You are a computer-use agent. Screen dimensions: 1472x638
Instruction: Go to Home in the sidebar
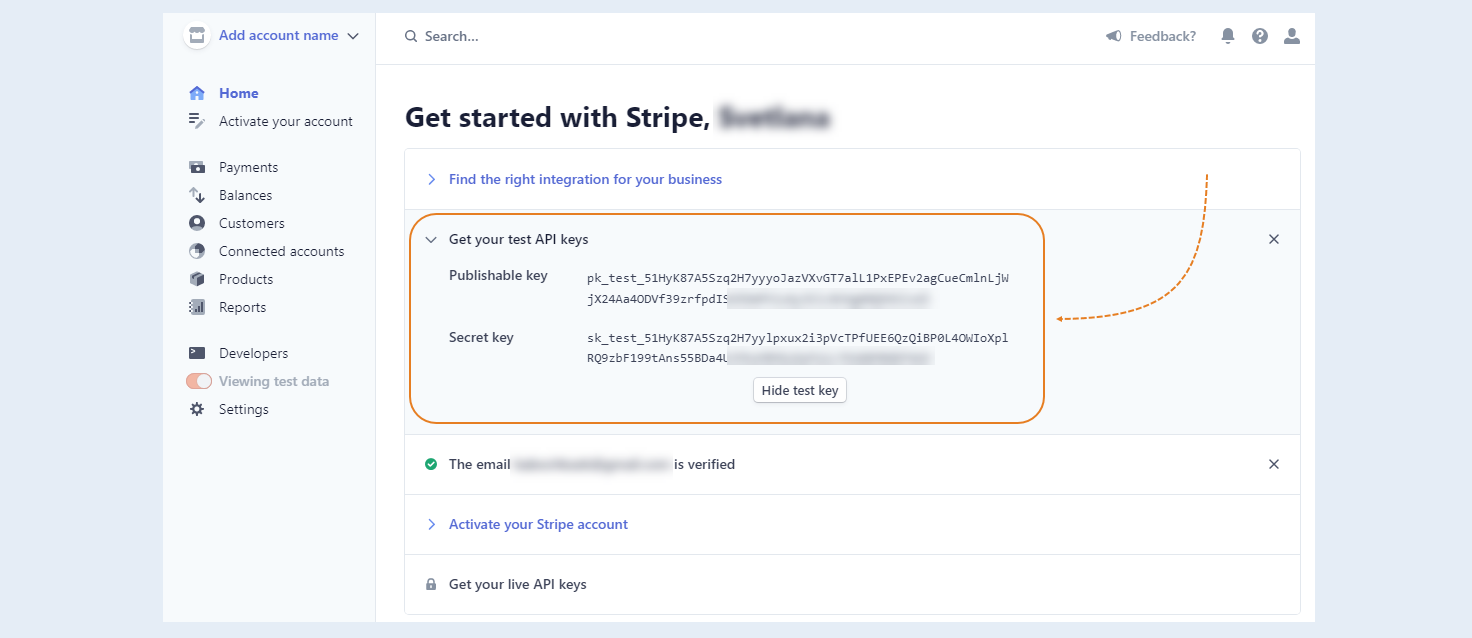(239, 93)
